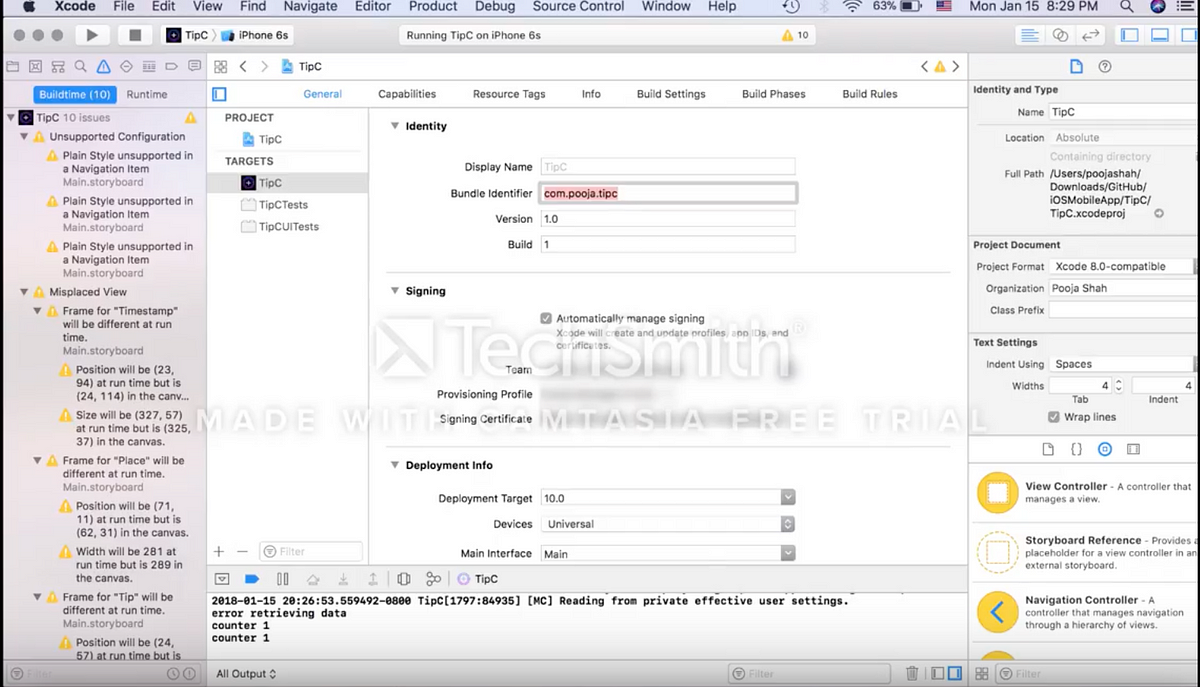Hide the navigator panel
Screen dimensions: 1200x687
click(x=1130, y=35)
